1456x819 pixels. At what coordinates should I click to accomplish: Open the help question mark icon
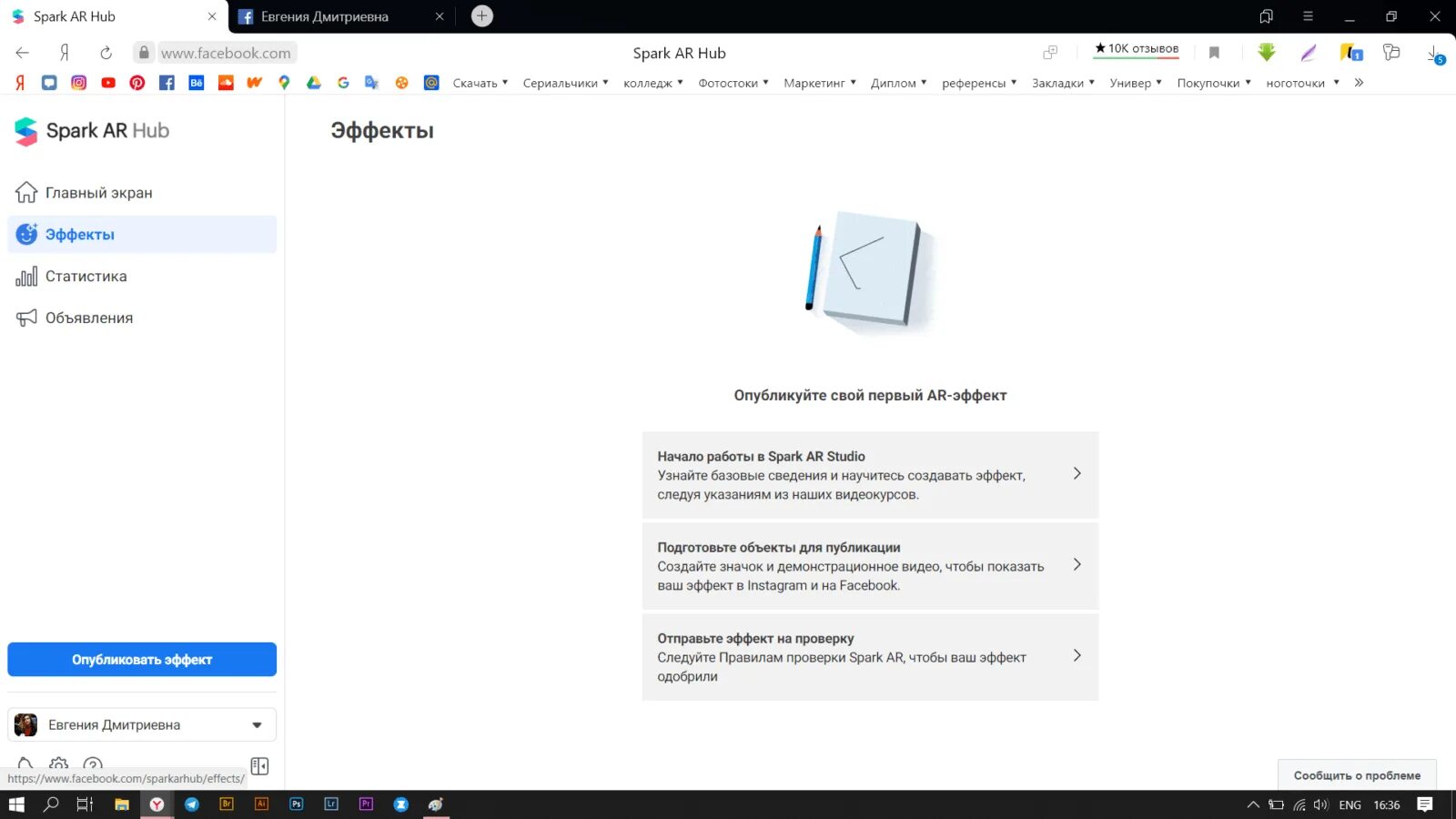coord(93,764)
